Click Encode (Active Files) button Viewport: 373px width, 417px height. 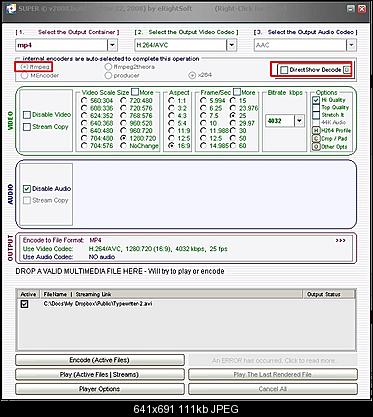[100, 360]
